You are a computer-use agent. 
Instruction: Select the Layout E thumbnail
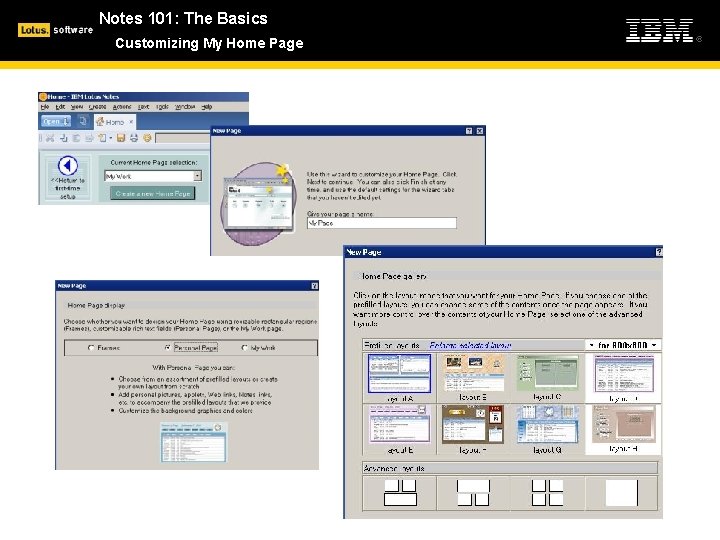click(399, 424)
